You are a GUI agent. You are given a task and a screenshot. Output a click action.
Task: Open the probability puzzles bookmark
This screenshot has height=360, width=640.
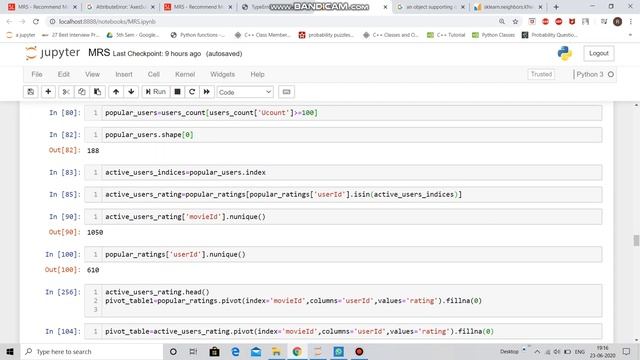click(x=327, y=35)
